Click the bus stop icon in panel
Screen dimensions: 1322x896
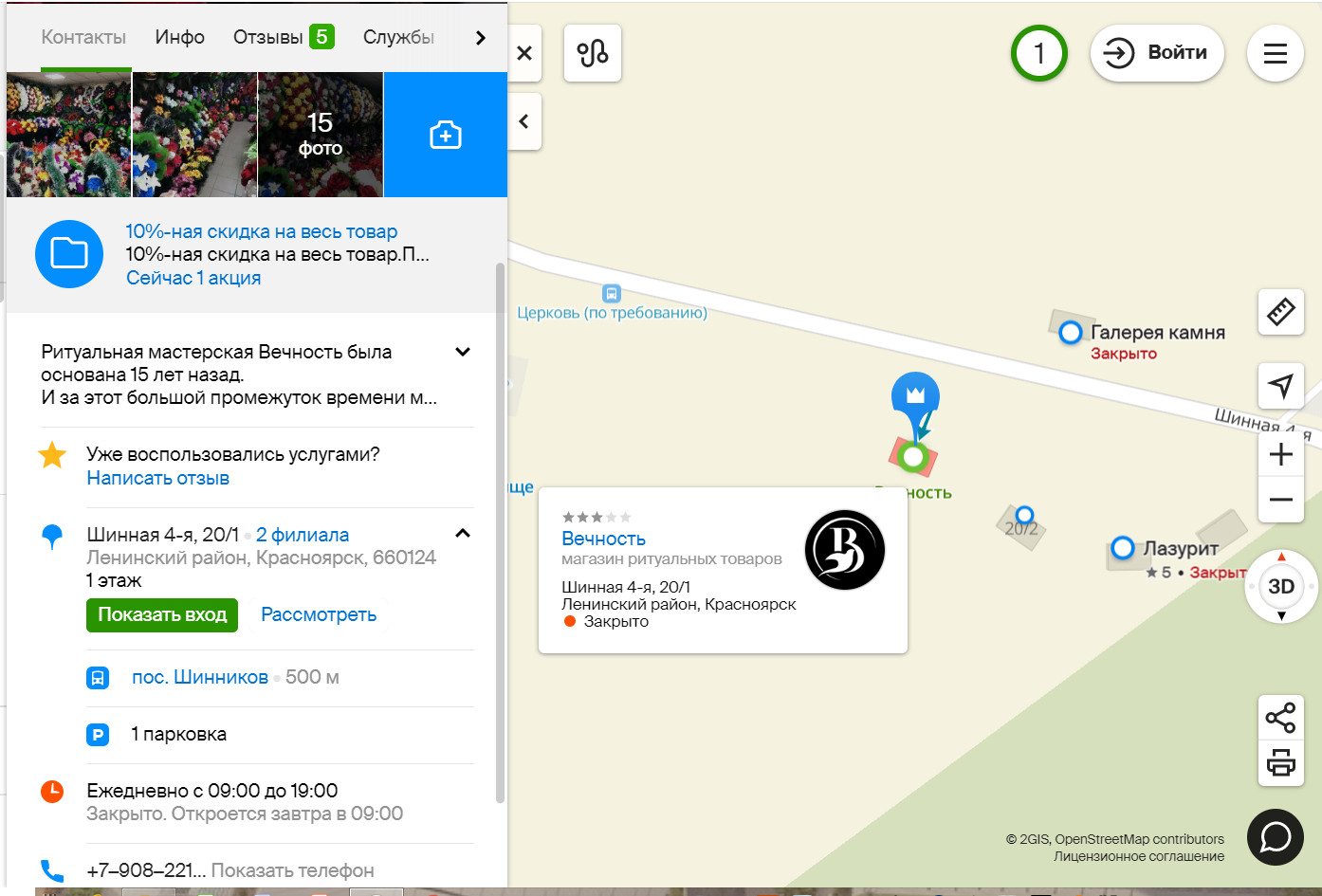(98, 678)
